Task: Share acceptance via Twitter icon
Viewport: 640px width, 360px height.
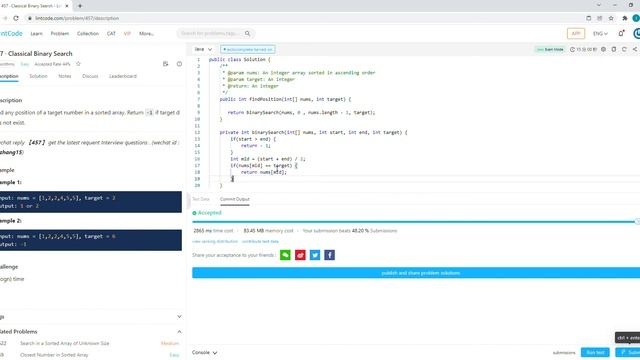Action: [x=315, y=255]
